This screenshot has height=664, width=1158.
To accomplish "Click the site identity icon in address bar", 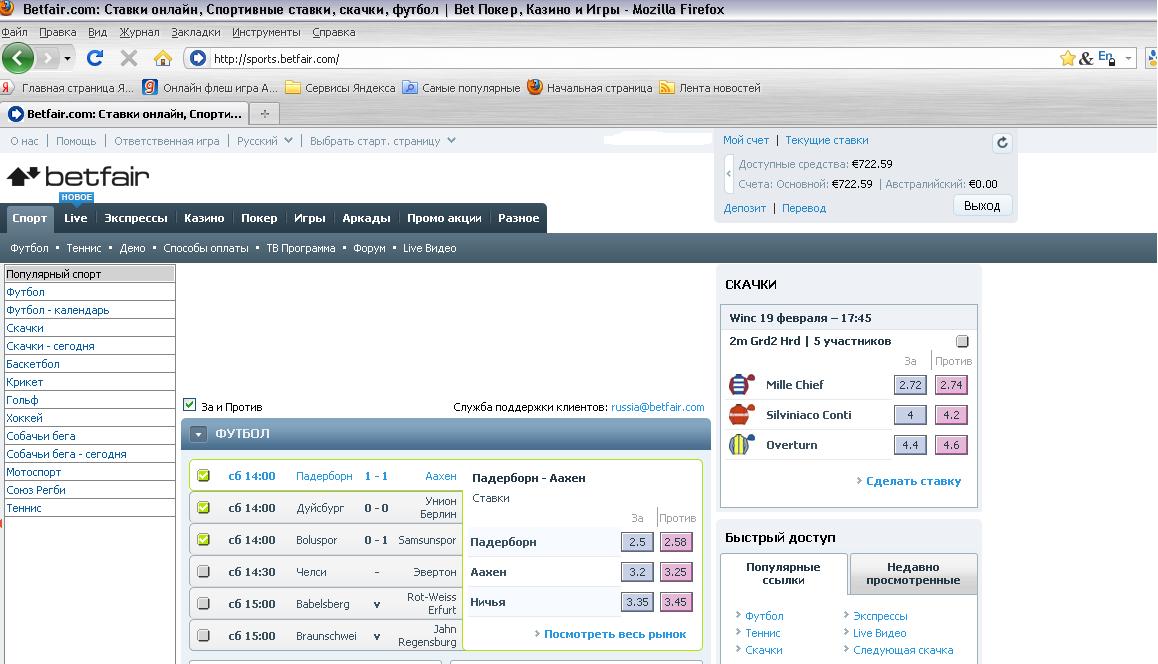I will [197, 58].
